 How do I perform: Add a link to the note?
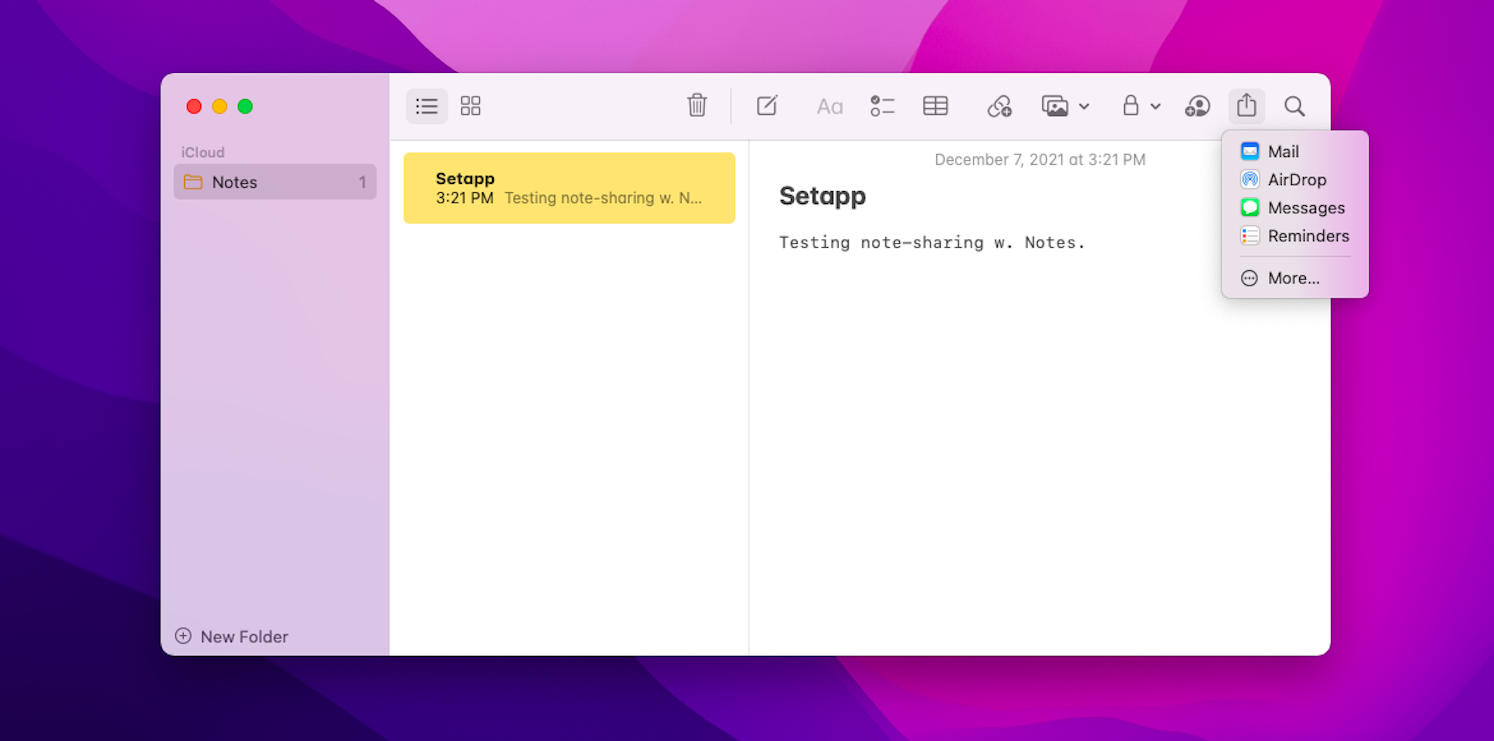point(999,105)
